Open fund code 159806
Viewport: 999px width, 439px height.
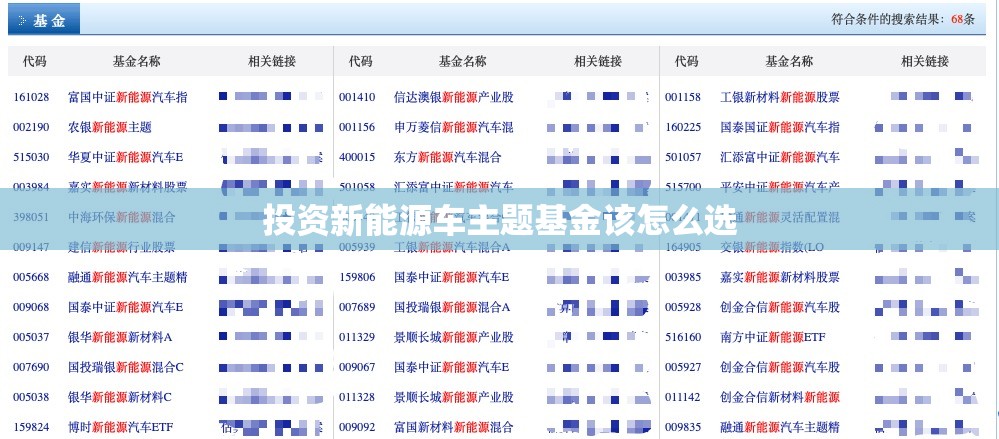pos(357,277)
